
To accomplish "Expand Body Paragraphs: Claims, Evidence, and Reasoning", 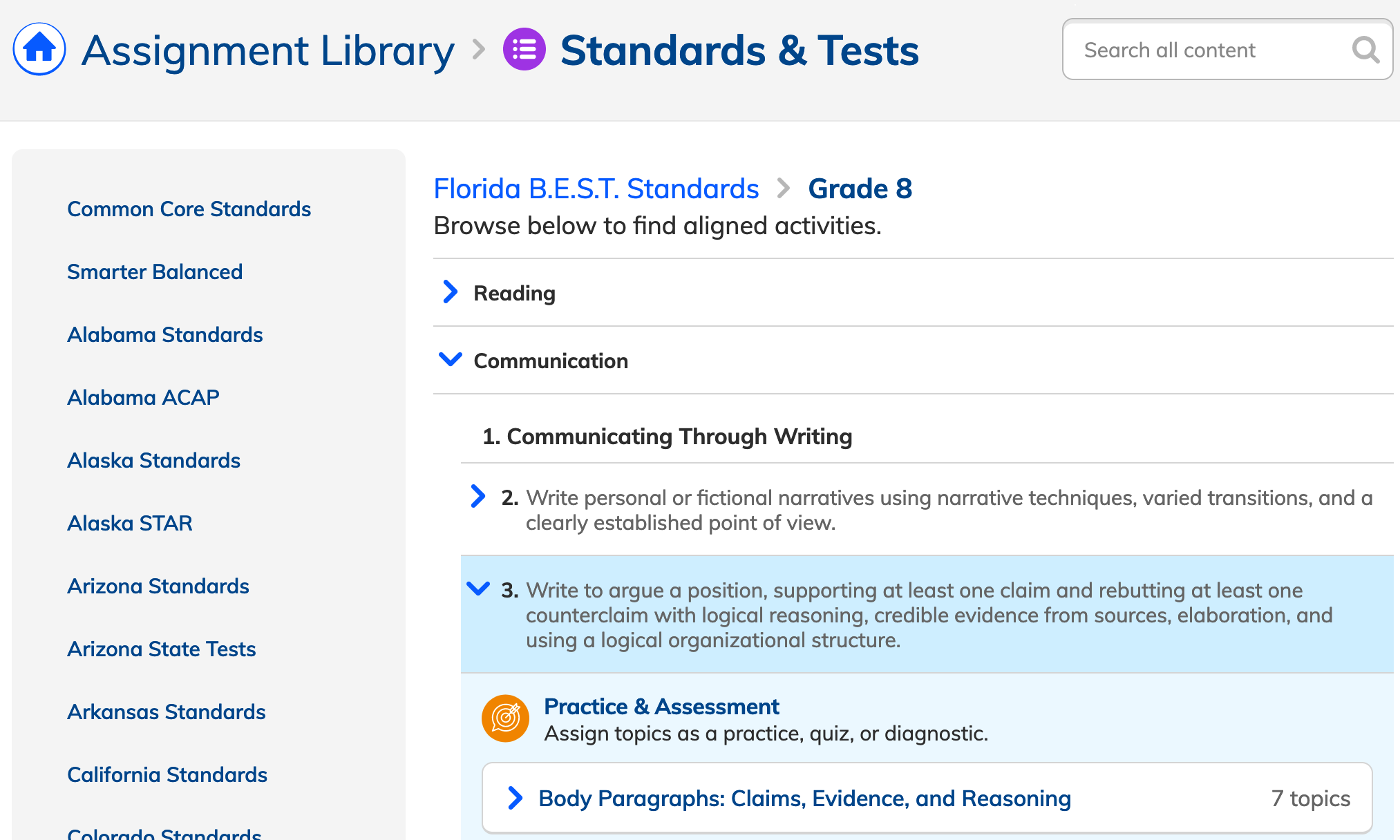I will [x=804, y=798].
